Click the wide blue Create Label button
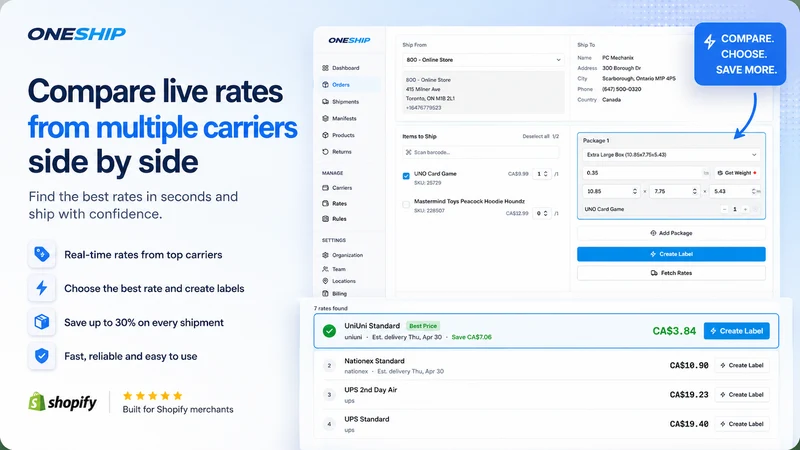Viewport: 800px width, 450px height. pos(671,254)
